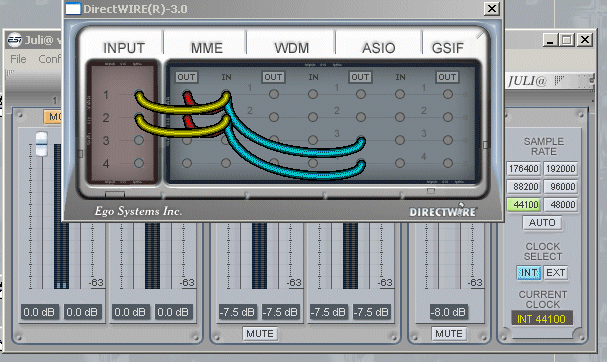This screenshot has width=607, height=362.
Task: Choose the 44100 sample rate
Action: [524, 204]
